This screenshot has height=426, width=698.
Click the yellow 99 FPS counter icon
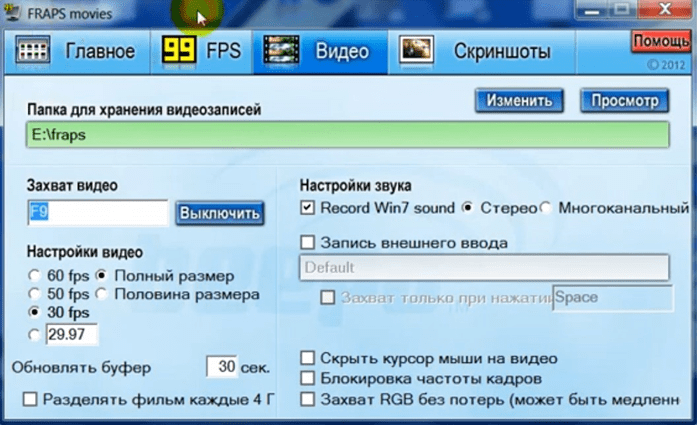coord(179,49)
